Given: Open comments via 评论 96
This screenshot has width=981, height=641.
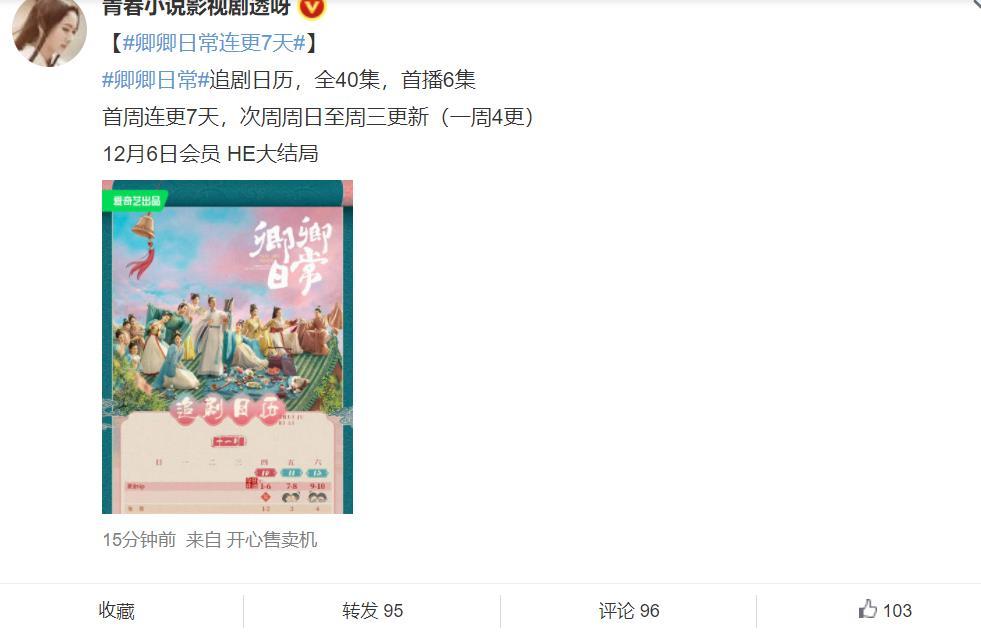Looking at the screenshot, I should click(629, 610).
